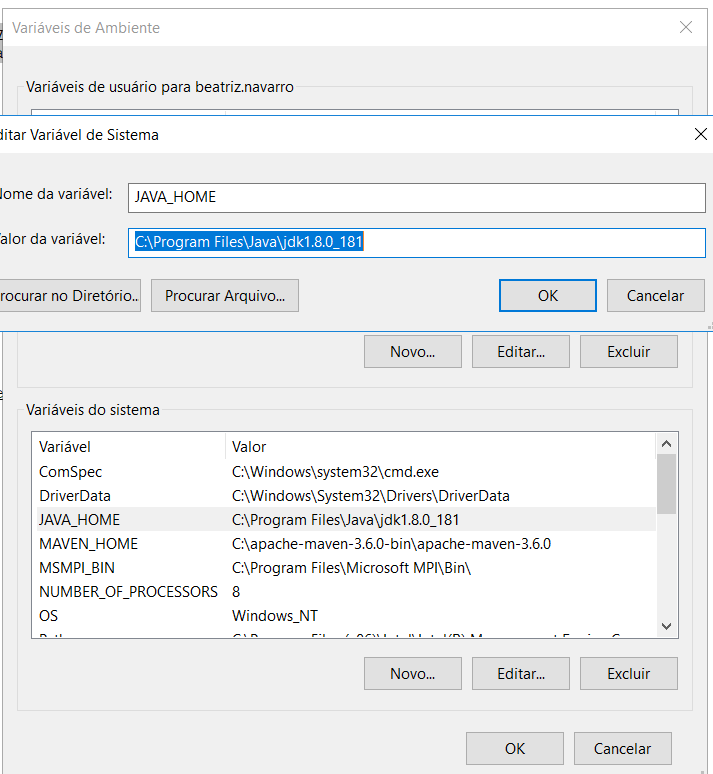Click value C:\apache-maven-3.6.0-bin\apache-maven-3.6.0
Image resolution: width=713 pixels, height=774 pixels.
point(391,544)
